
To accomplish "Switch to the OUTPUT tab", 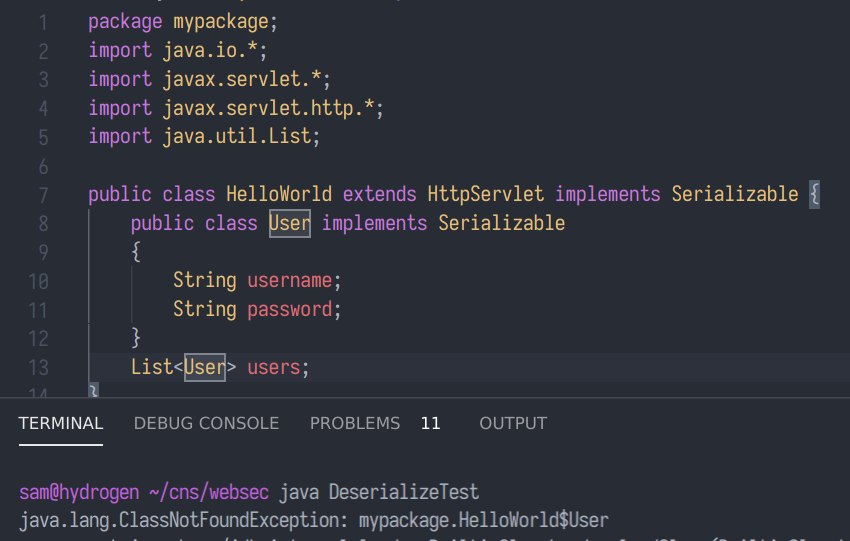I will (513, 423).
